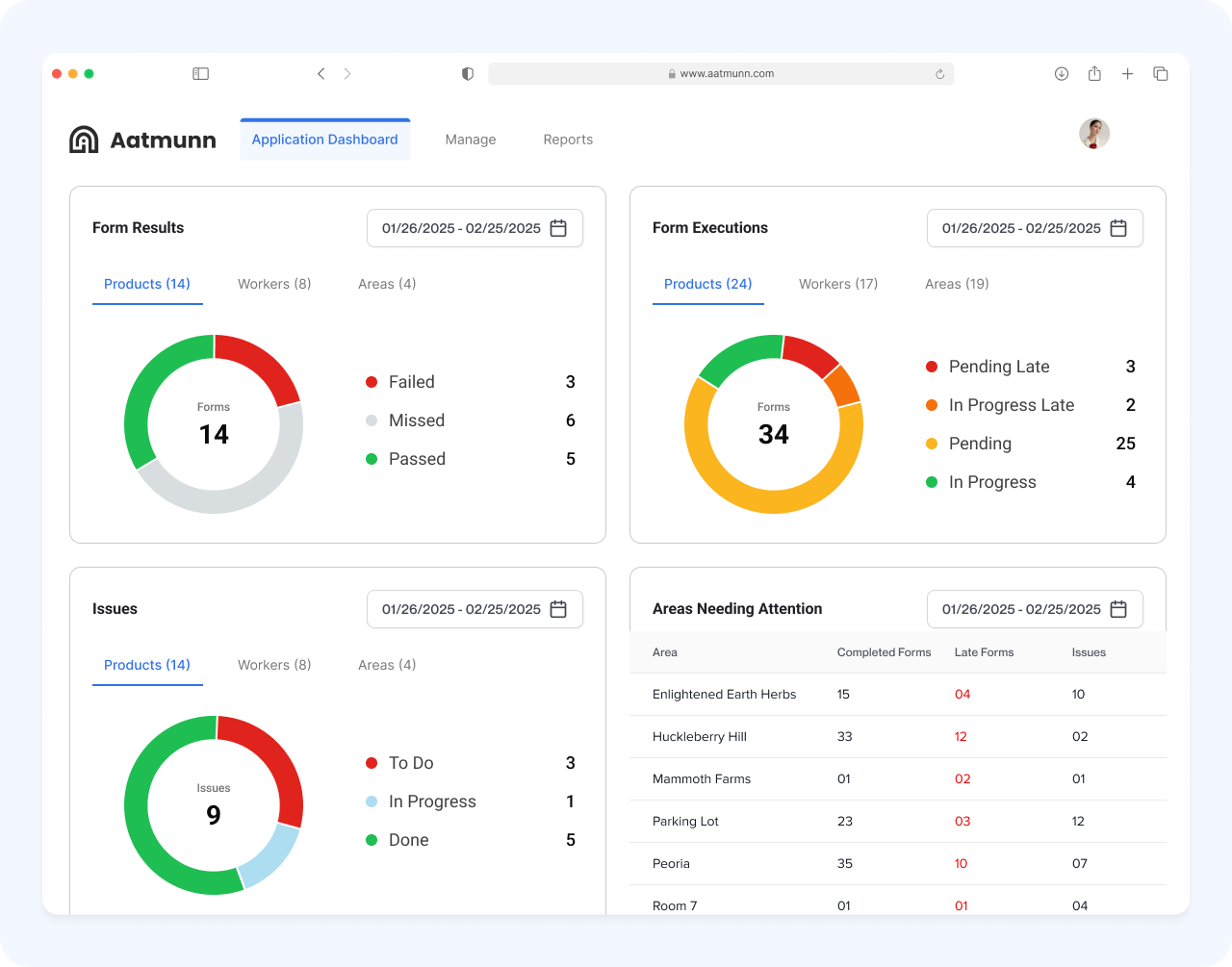Screen dimensions: 1232x967
Task: Click Done label in Issues legend
Action: pyautogui.click(x=409, y=840)
